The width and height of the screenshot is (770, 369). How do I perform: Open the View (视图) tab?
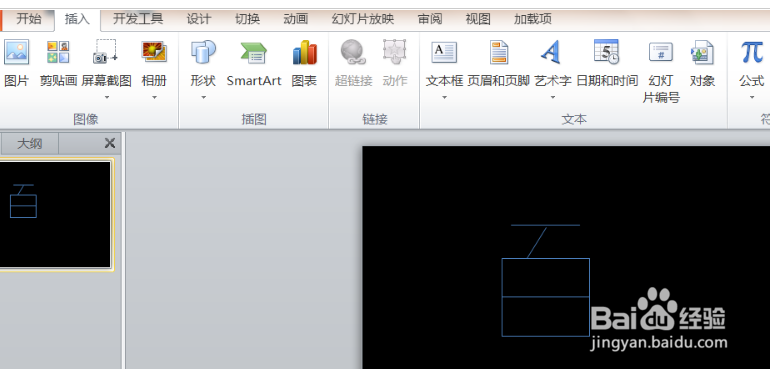[x=478, y=19]
